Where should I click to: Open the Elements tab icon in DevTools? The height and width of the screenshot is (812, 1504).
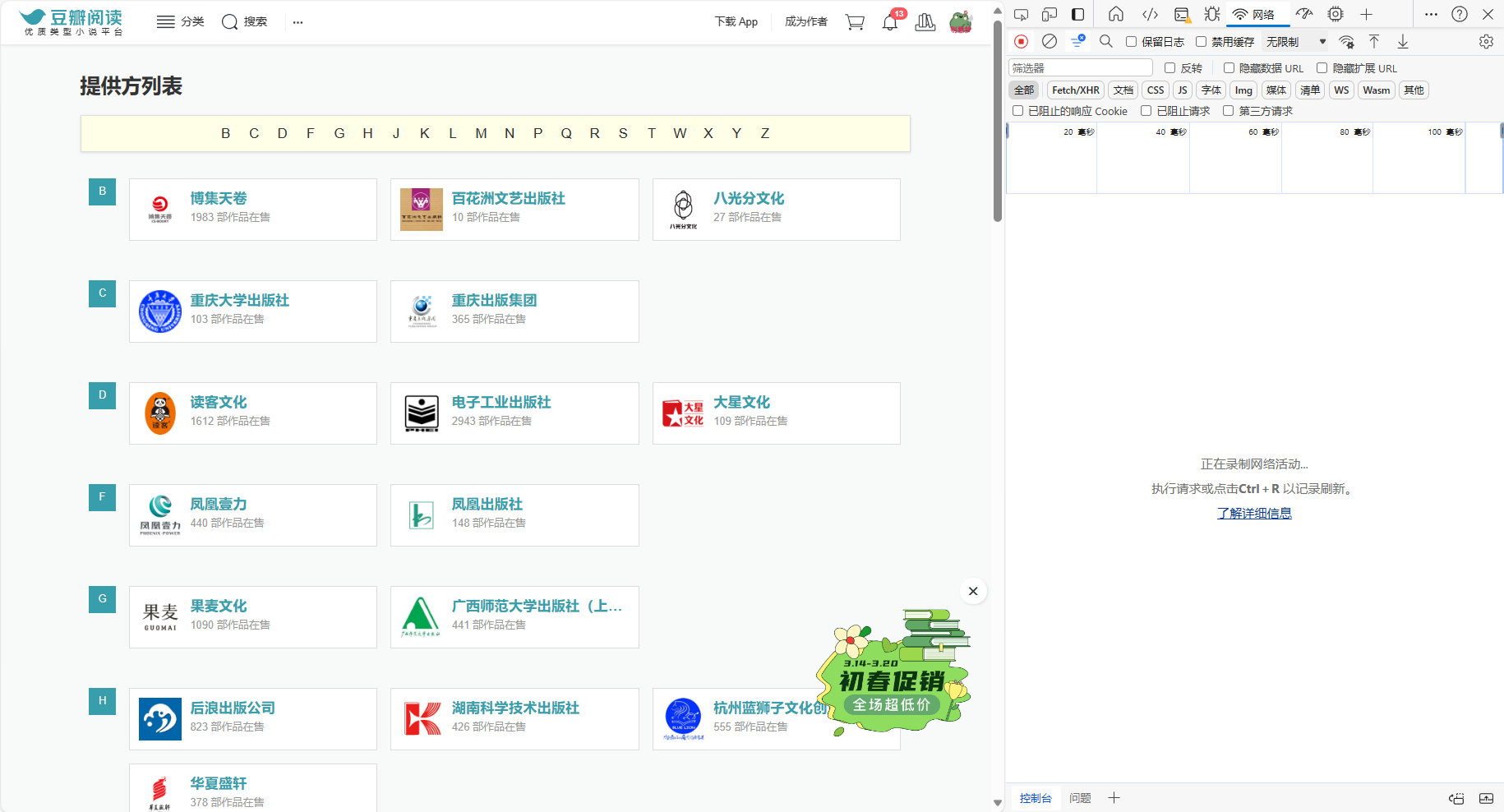[x=1150, y=14]
